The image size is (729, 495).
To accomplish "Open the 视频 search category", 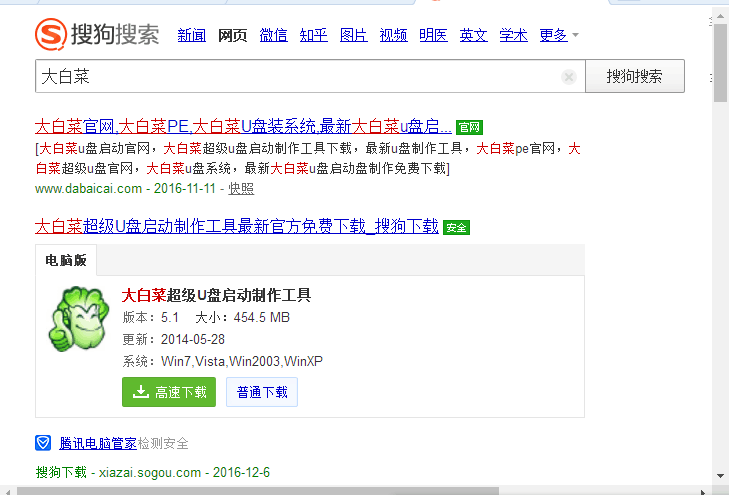I will (x=393, y=35).
